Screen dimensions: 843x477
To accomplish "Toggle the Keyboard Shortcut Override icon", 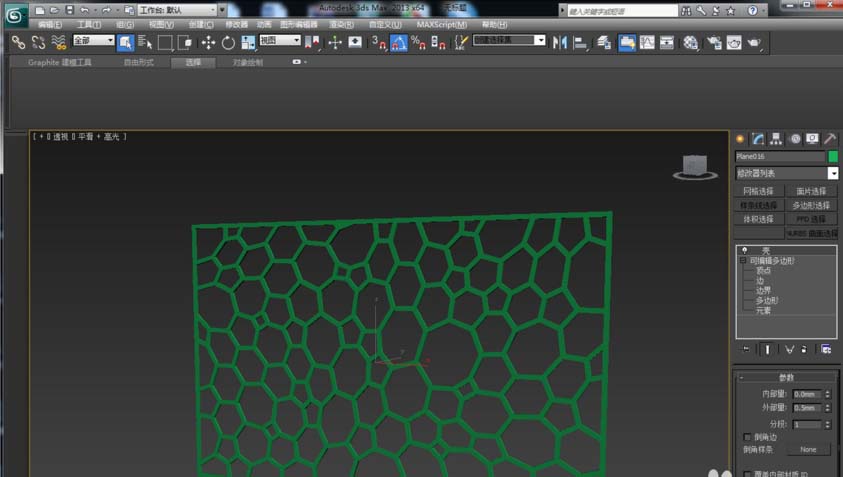I will point(355,42).
